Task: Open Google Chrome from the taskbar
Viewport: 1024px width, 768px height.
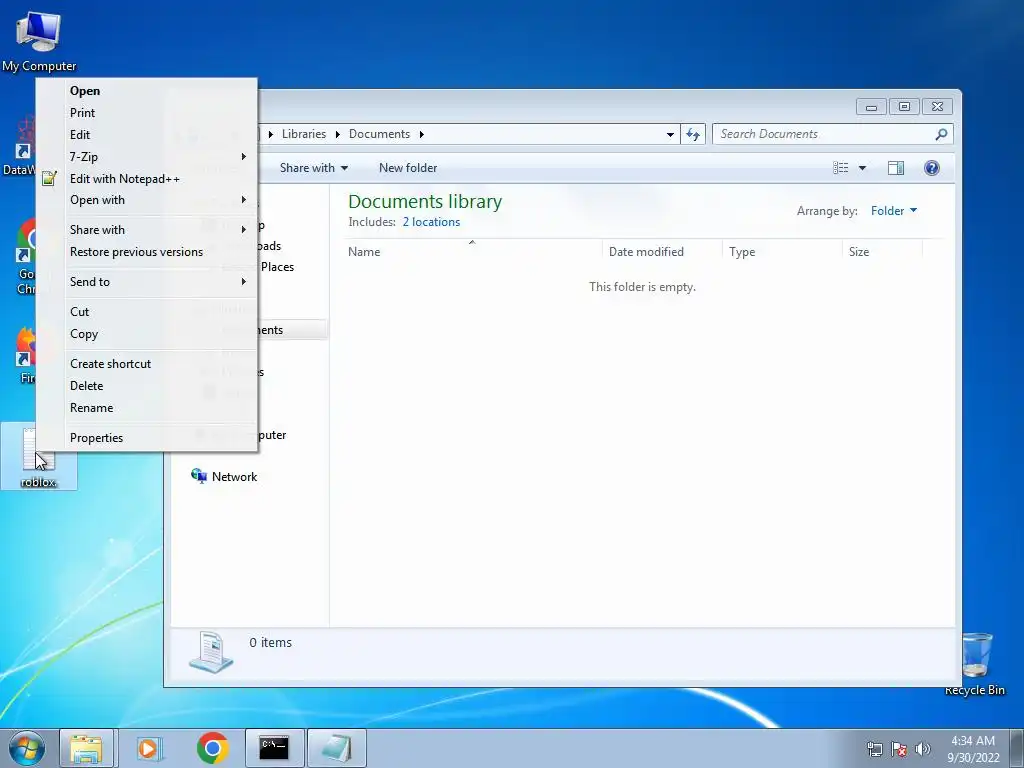Action: coord(212,748)
